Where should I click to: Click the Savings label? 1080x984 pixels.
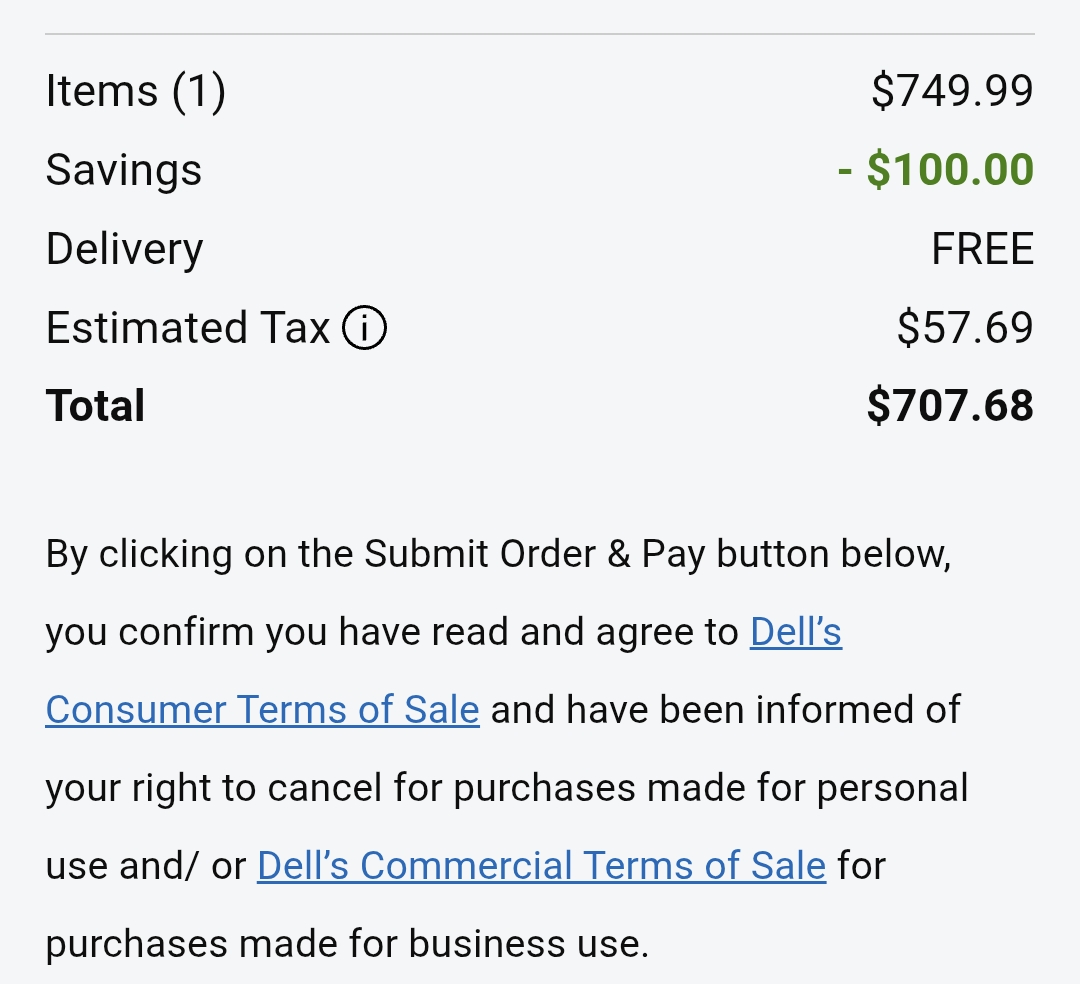coord(124,170)
